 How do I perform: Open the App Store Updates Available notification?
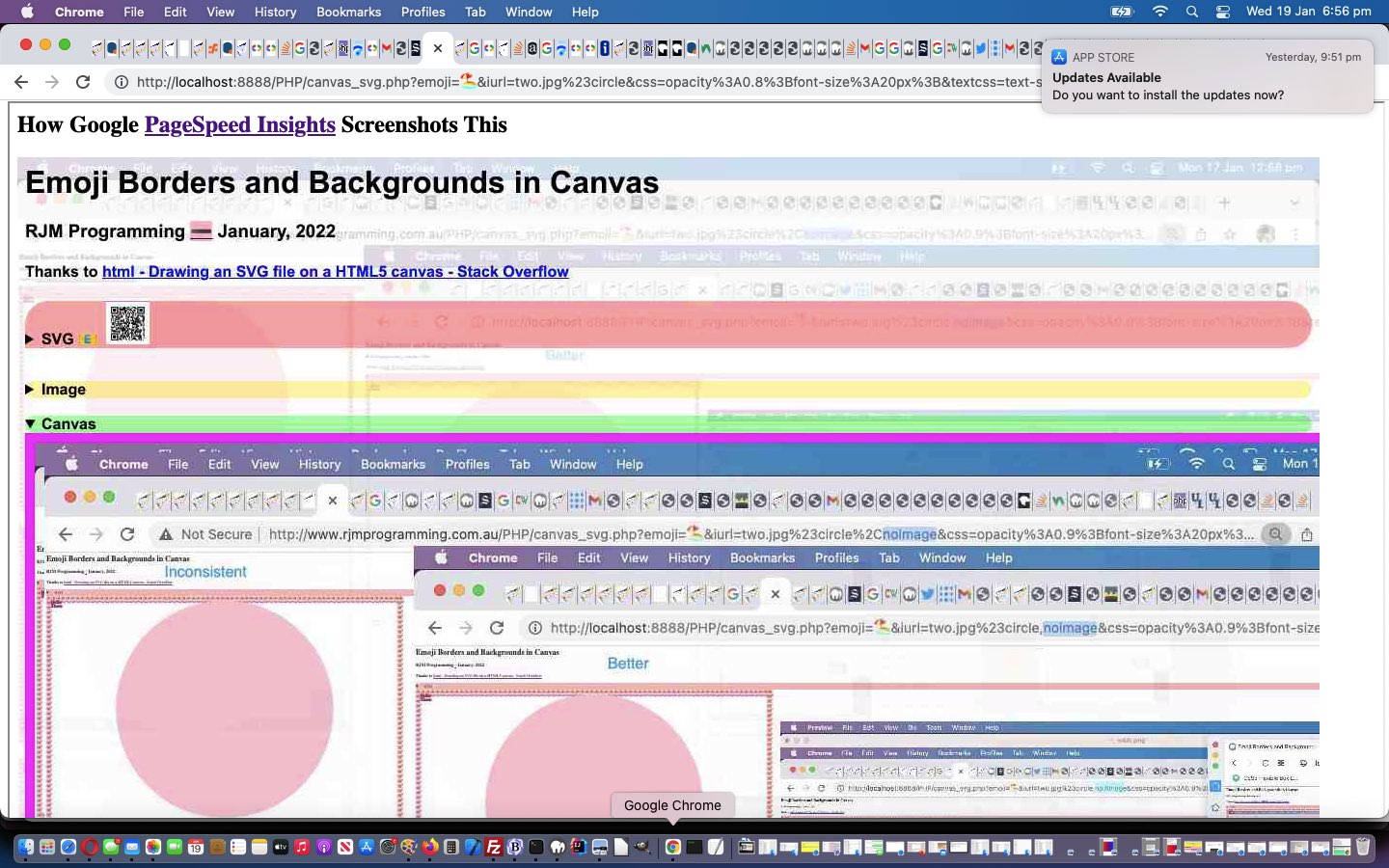(1207, 76)
